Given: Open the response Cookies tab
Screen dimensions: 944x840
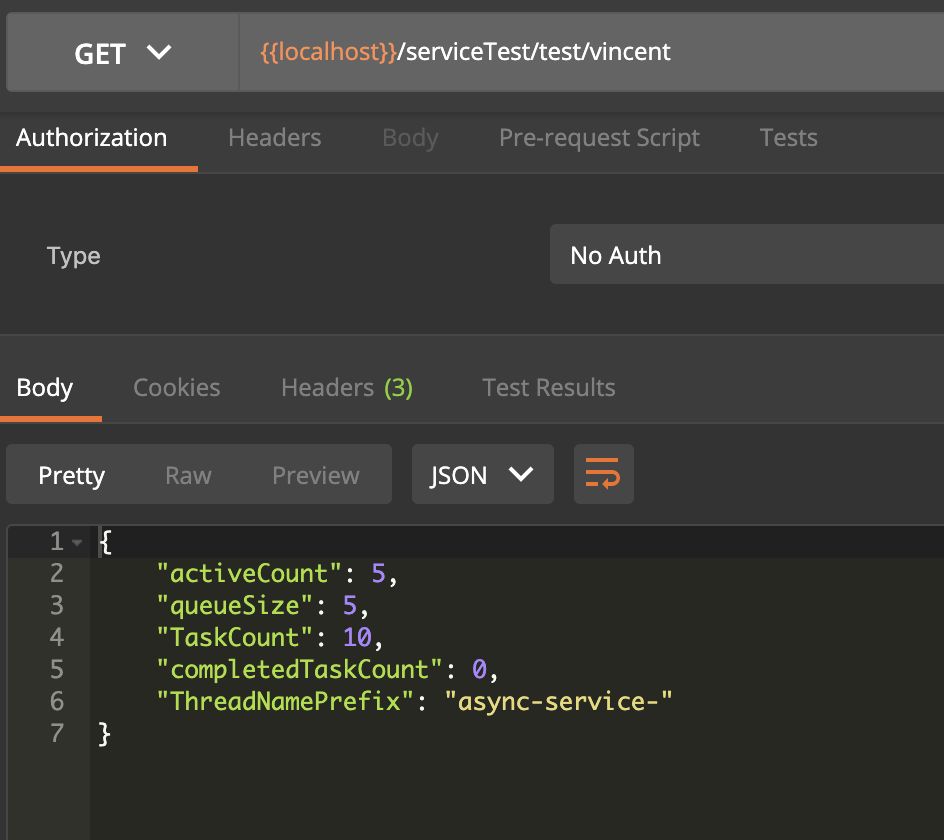Looking at the screenshot, I should 176,388.
